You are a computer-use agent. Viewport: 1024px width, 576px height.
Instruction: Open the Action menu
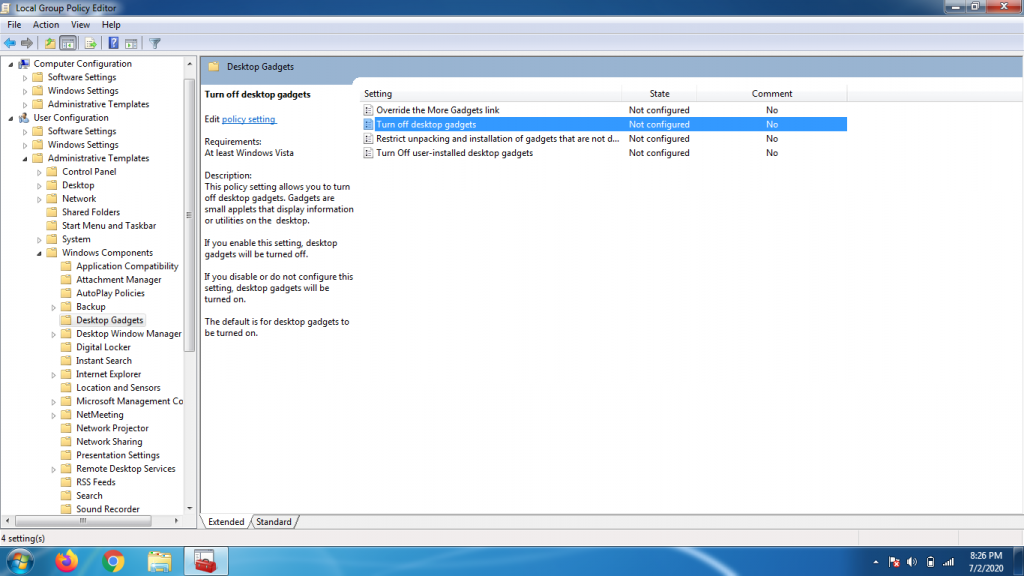pyautogui.click(x=44, y=24)
